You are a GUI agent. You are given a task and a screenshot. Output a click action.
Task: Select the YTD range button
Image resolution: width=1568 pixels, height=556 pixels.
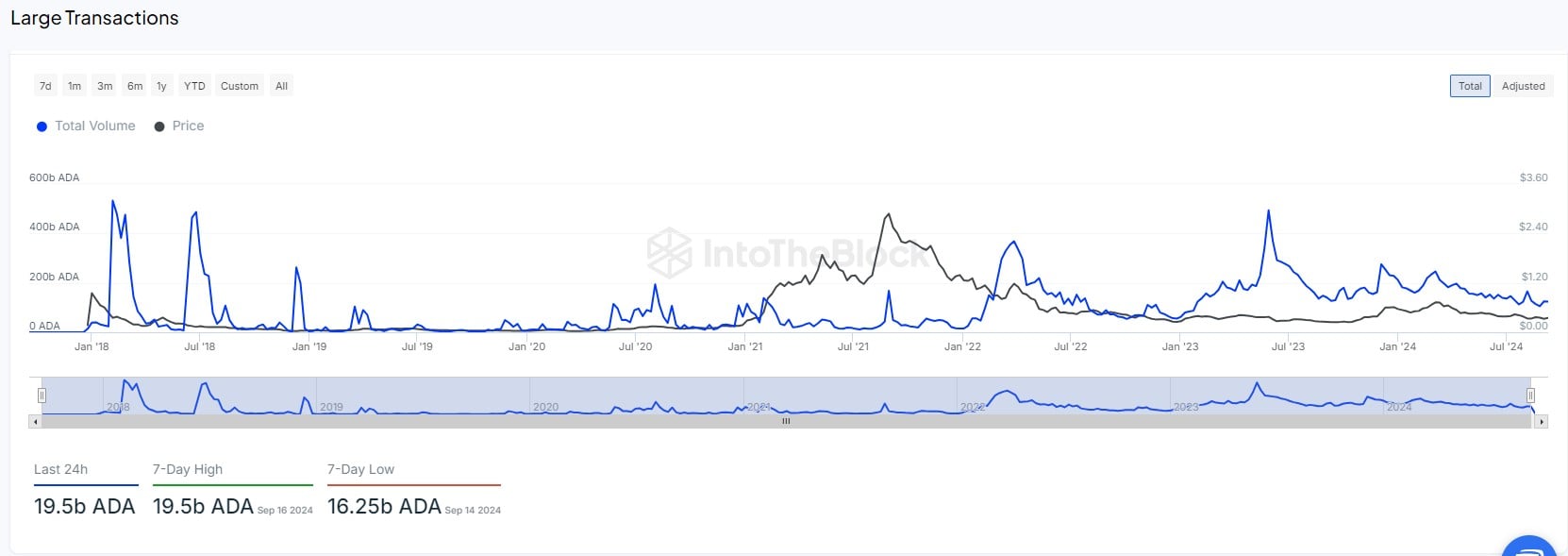[194, 86]
